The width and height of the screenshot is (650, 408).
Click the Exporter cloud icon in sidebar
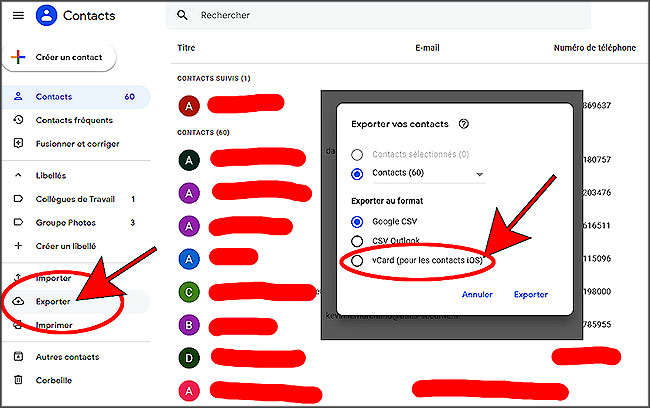[18, 301]
